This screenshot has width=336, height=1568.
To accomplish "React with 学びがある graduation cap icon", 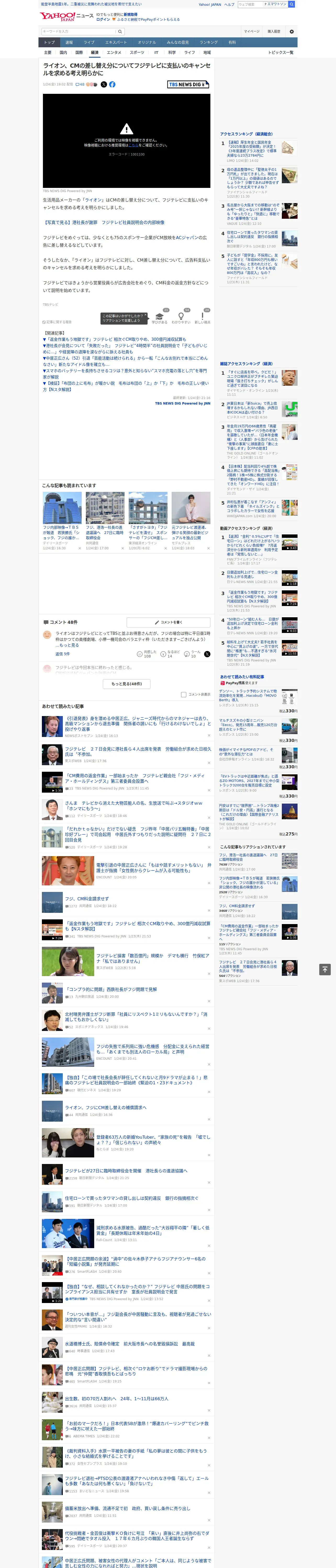I will click(160, 316).
